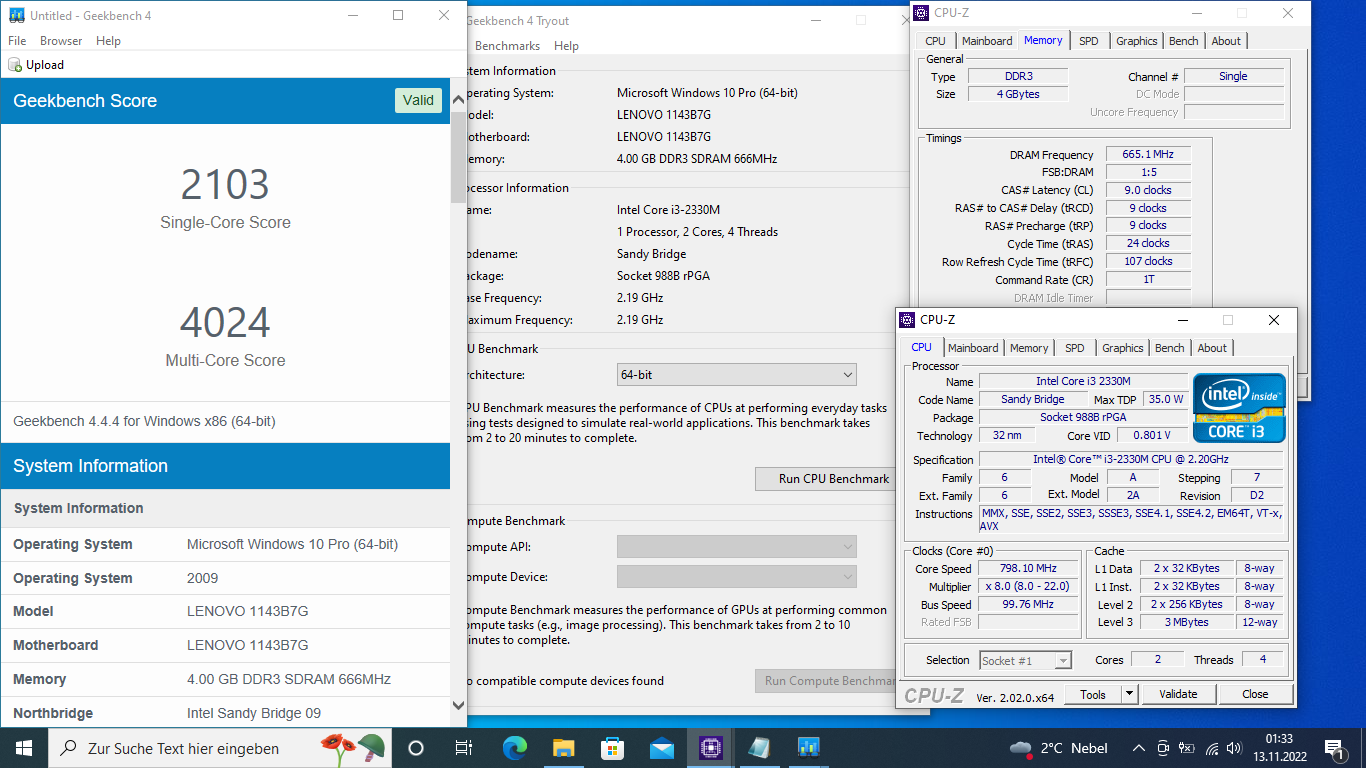The image size is (1366, 768).
Task: Click the Geekbench glasses icon on the taskbar
Action: click(759, 748)
